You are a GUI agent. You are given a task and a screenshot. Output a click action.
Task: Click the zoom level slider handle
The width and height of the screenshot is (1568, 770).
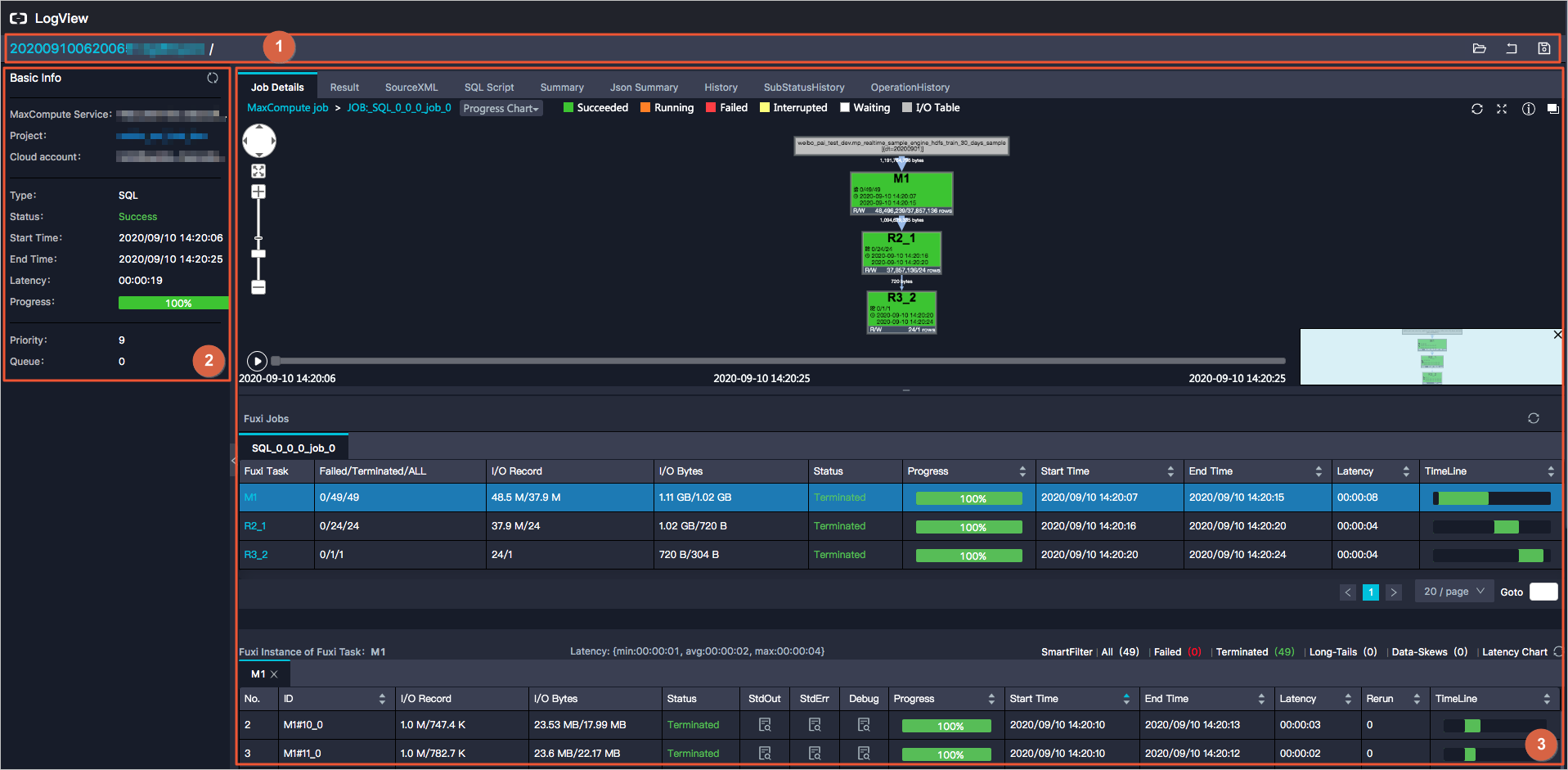click(x=258, y=254)
